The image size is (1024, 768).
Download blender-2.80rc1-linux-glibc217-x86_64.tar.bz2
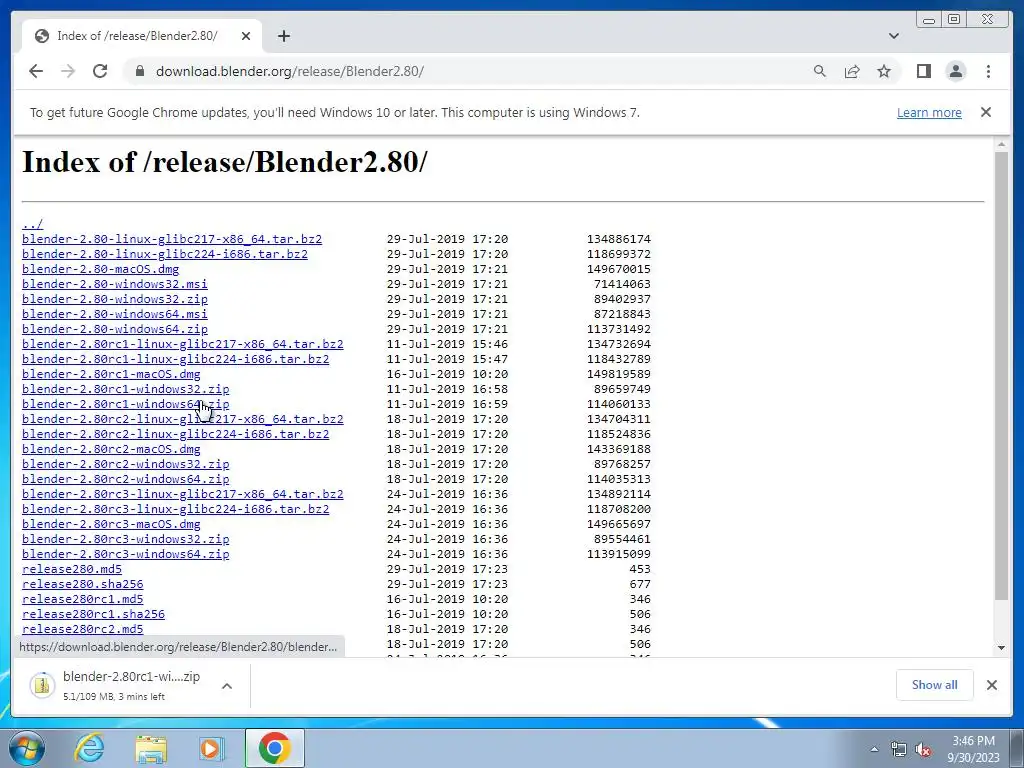pos(183,344)
